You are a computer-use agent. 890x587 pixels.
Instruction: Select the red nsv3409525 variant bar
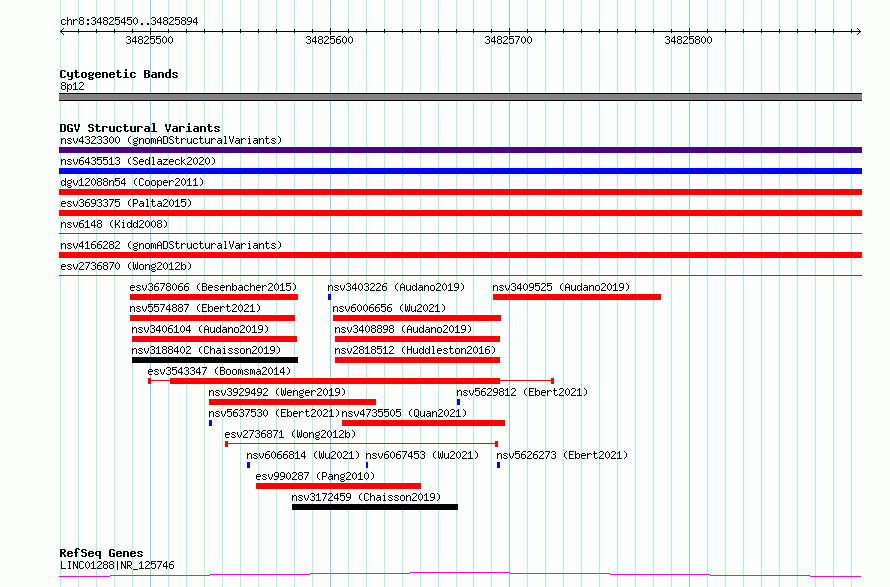tap(577, 297)
